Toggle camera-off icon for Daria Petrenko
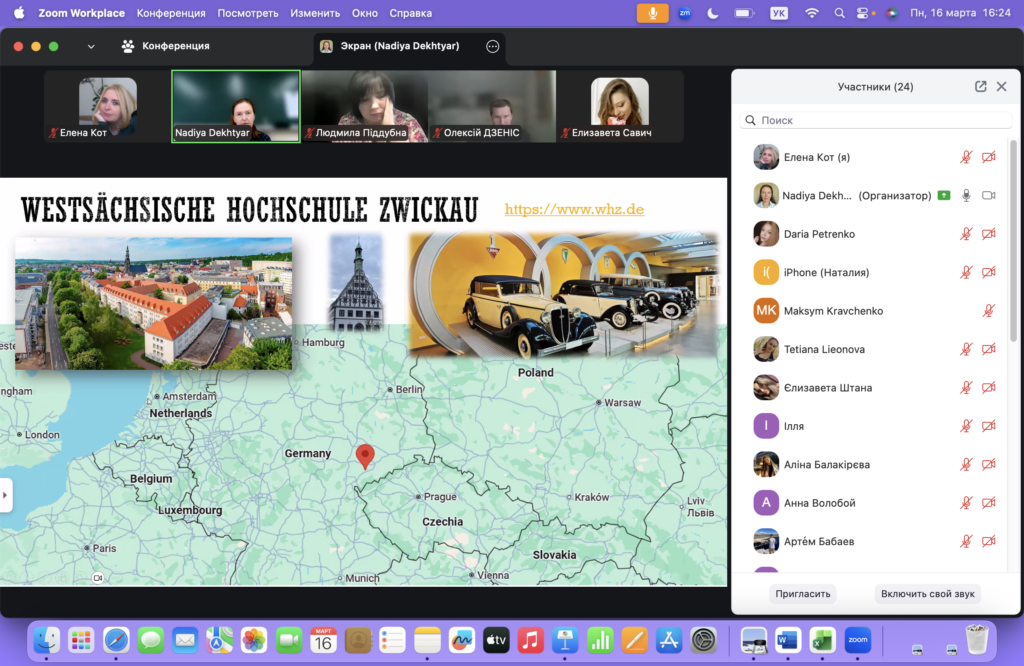This screenshot has height=666, width=1024. (989, 234)
